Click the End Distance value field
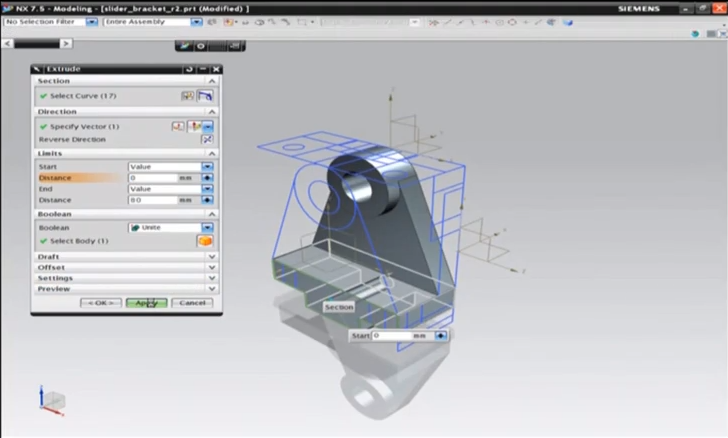The image size is (728, 438). coord(153,200)
